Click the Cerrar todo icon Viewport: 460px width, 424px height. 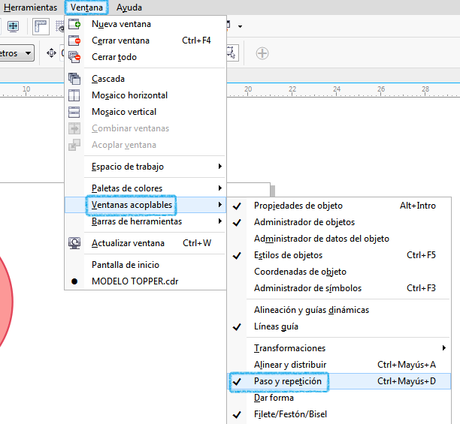[x=74, y=57]
